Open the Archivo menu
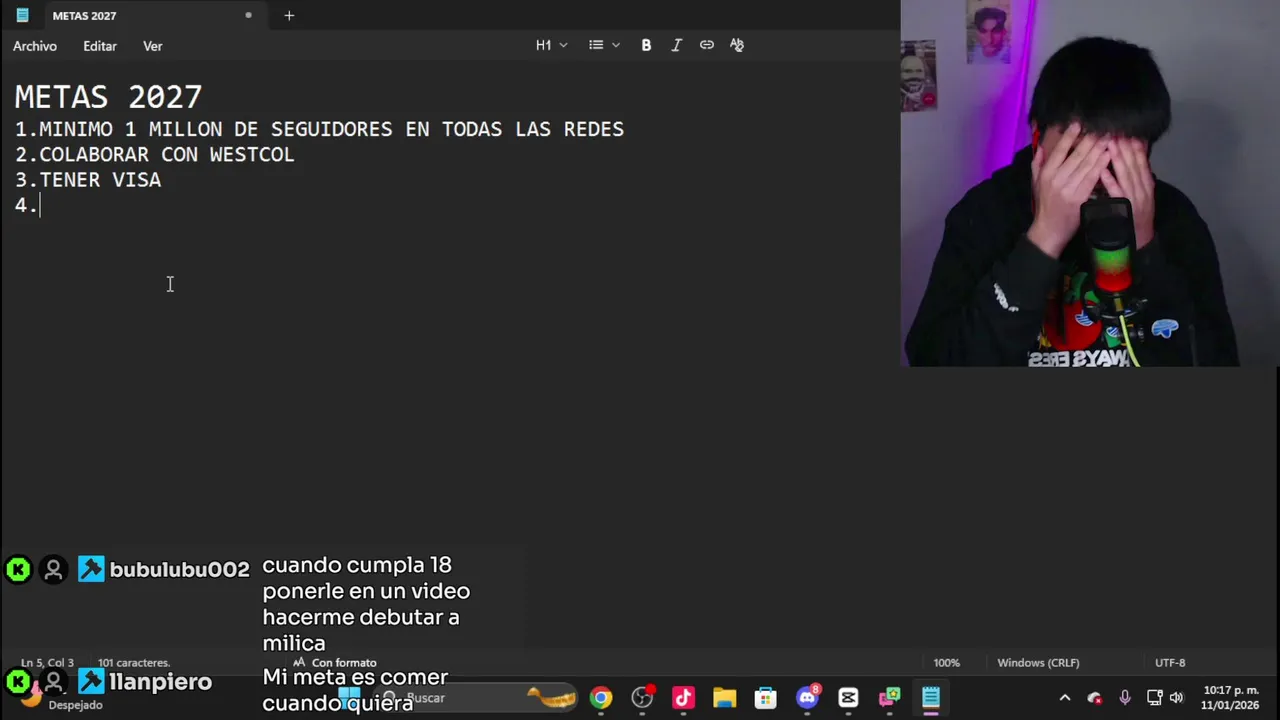The image size is (1280, 720). click(x=35, y=46)
